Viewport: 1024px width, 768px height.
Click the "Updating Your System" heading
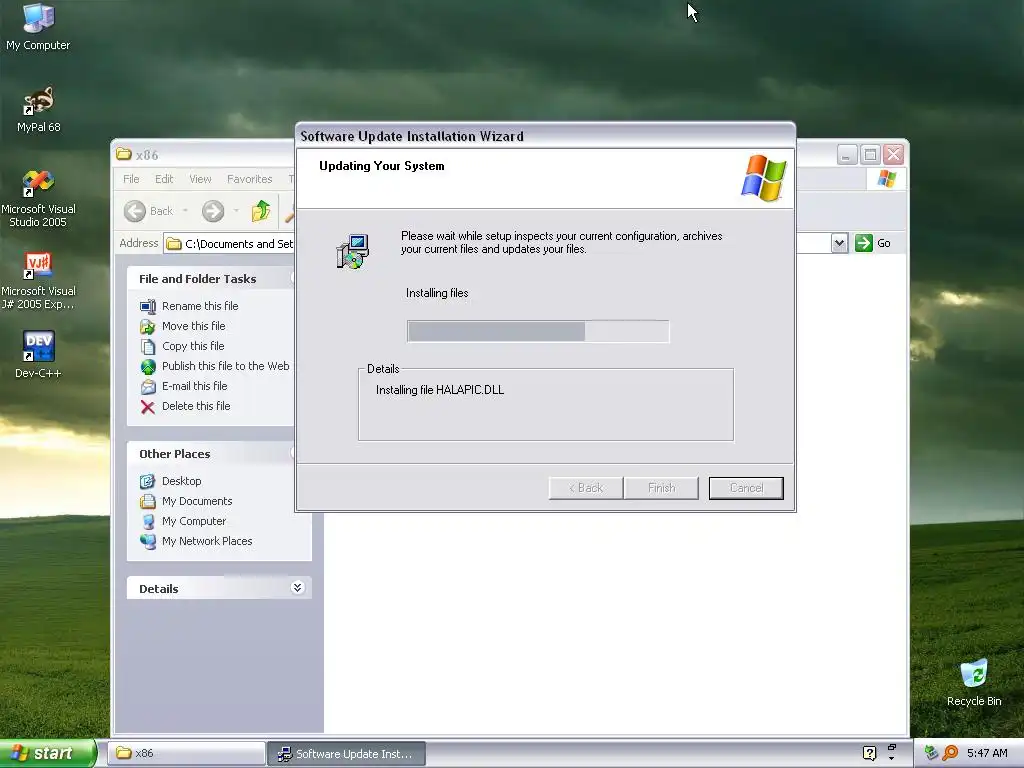381,166
